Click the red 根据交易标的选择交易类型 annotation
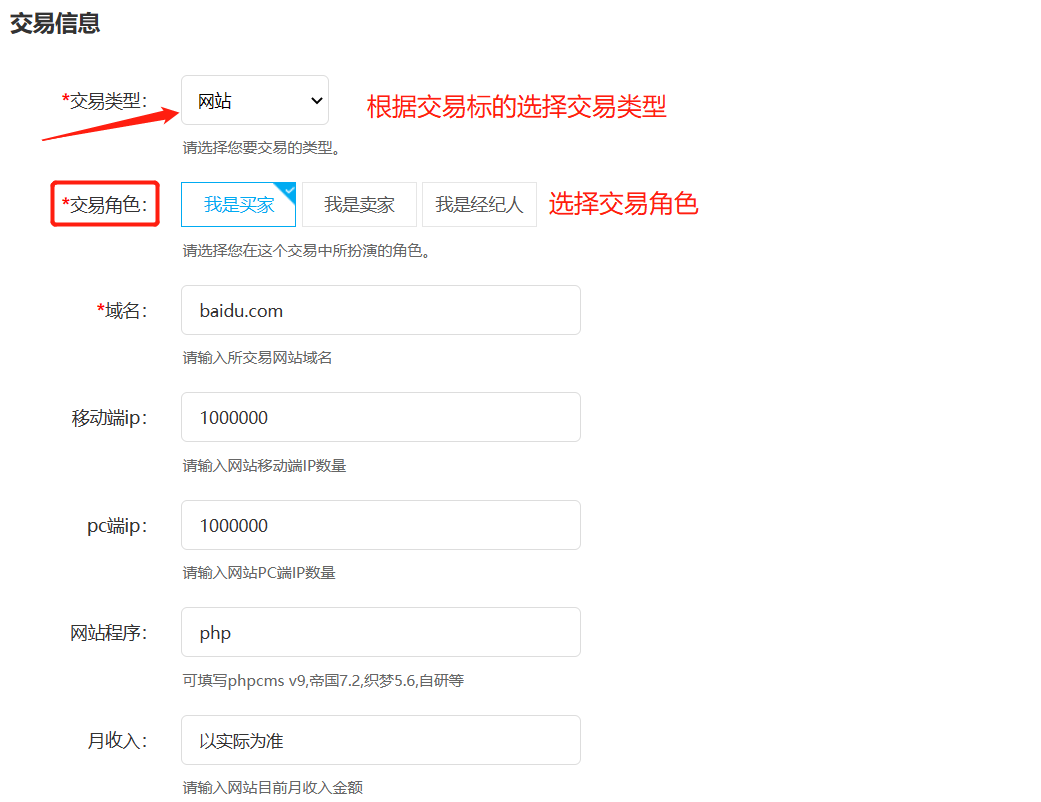 pos(516,106)
